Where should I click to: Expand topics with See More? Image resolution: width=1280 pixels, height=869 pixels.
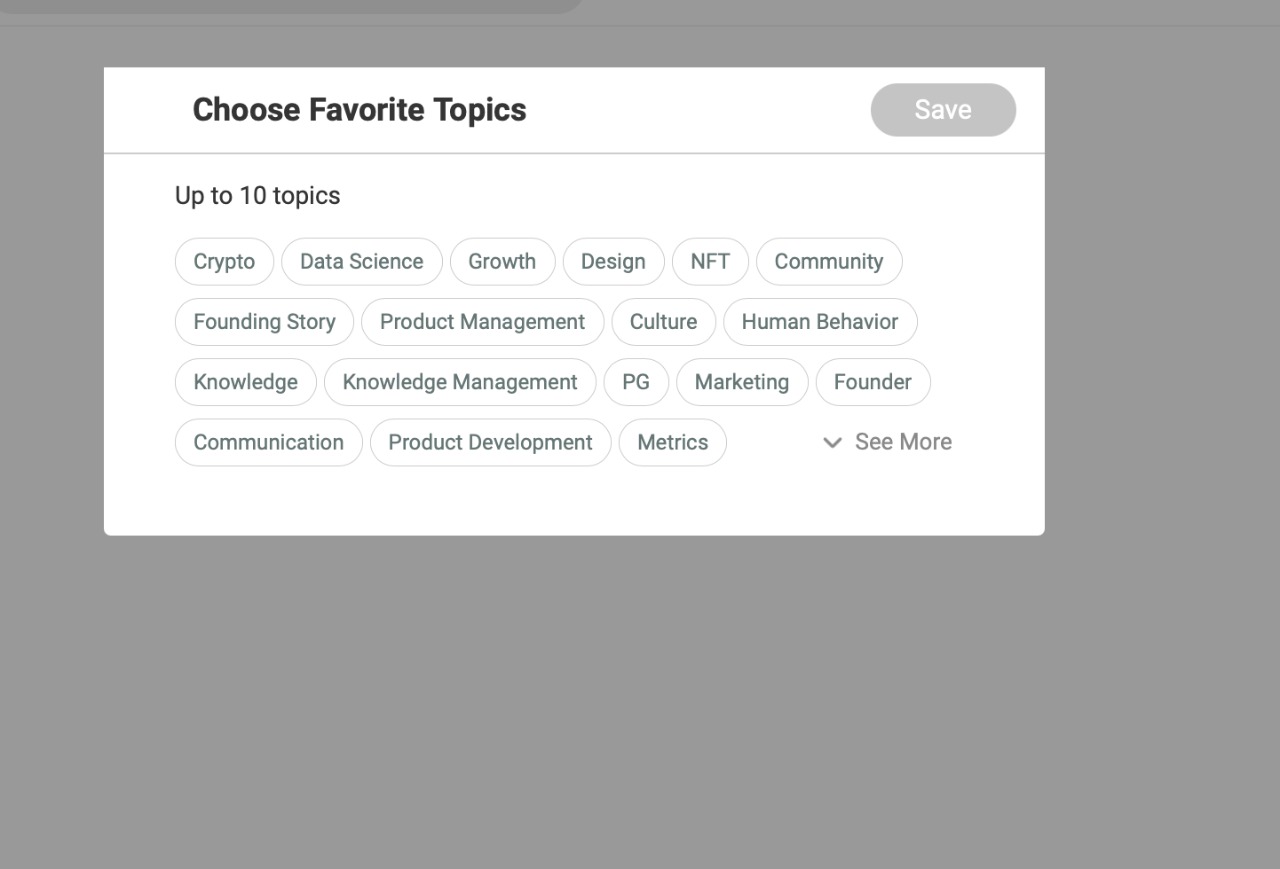(887, 442)
